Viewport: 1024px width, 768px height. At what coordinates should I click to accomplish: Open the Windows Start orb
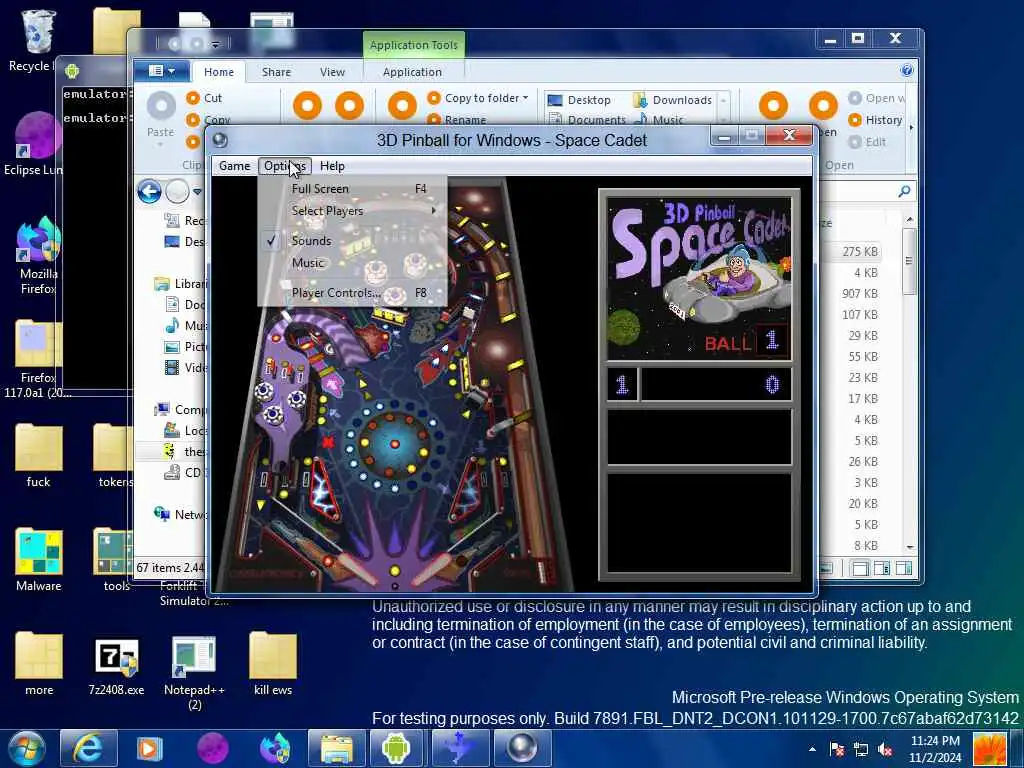pyautogui.click(x=26, y=748)
